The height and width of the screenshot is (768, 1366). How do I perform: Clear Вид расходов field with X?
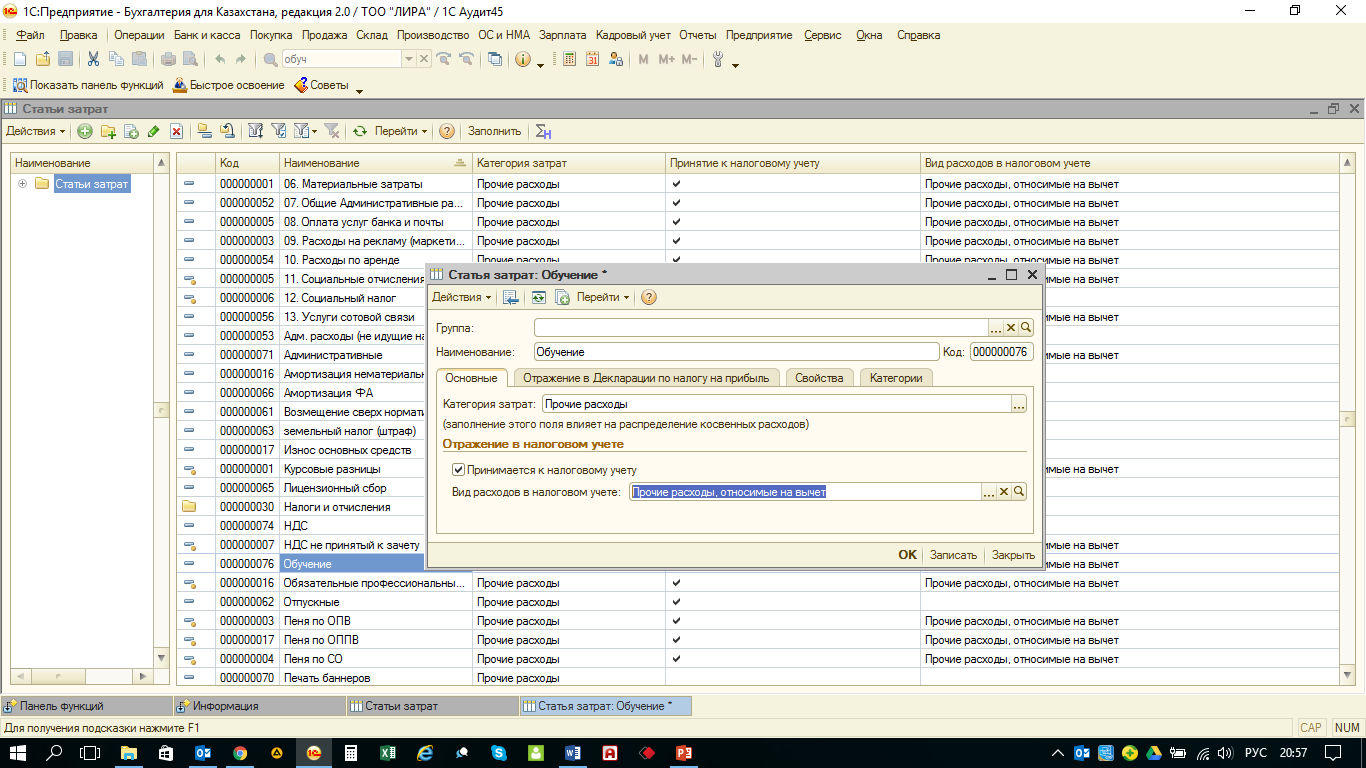(1004, 492)
